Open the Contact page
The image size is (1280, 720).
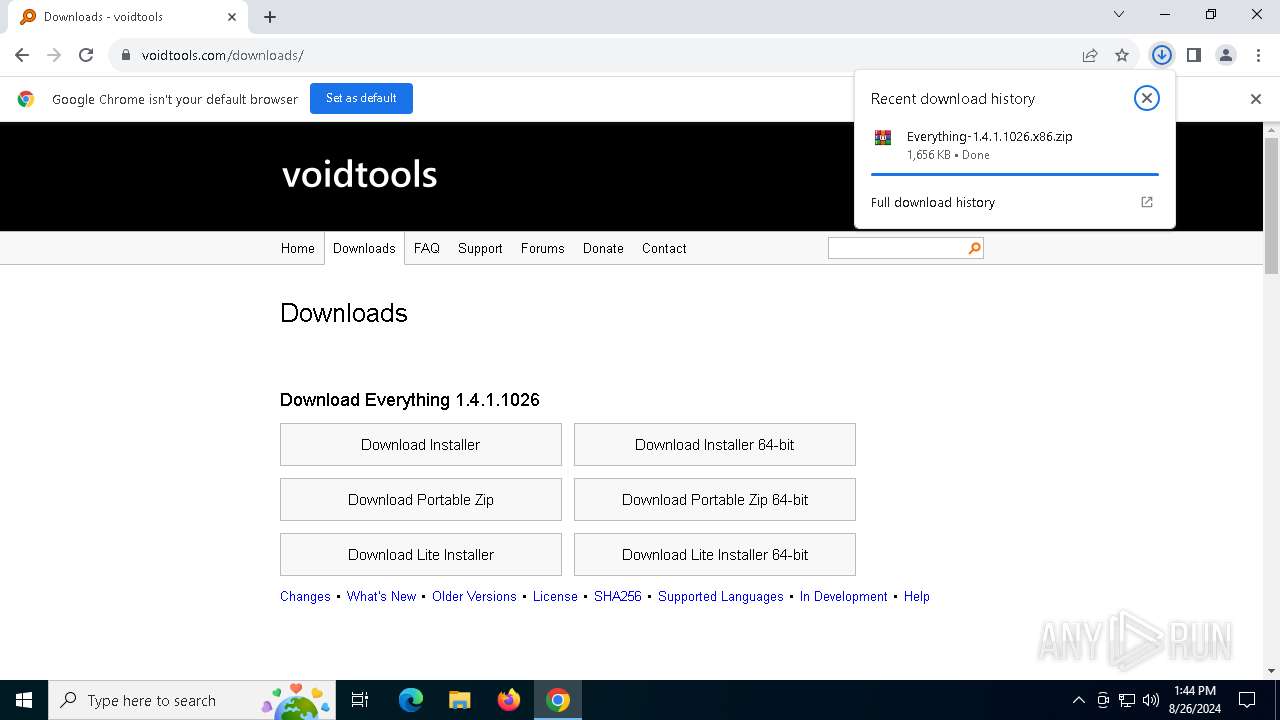pos(664,248)
